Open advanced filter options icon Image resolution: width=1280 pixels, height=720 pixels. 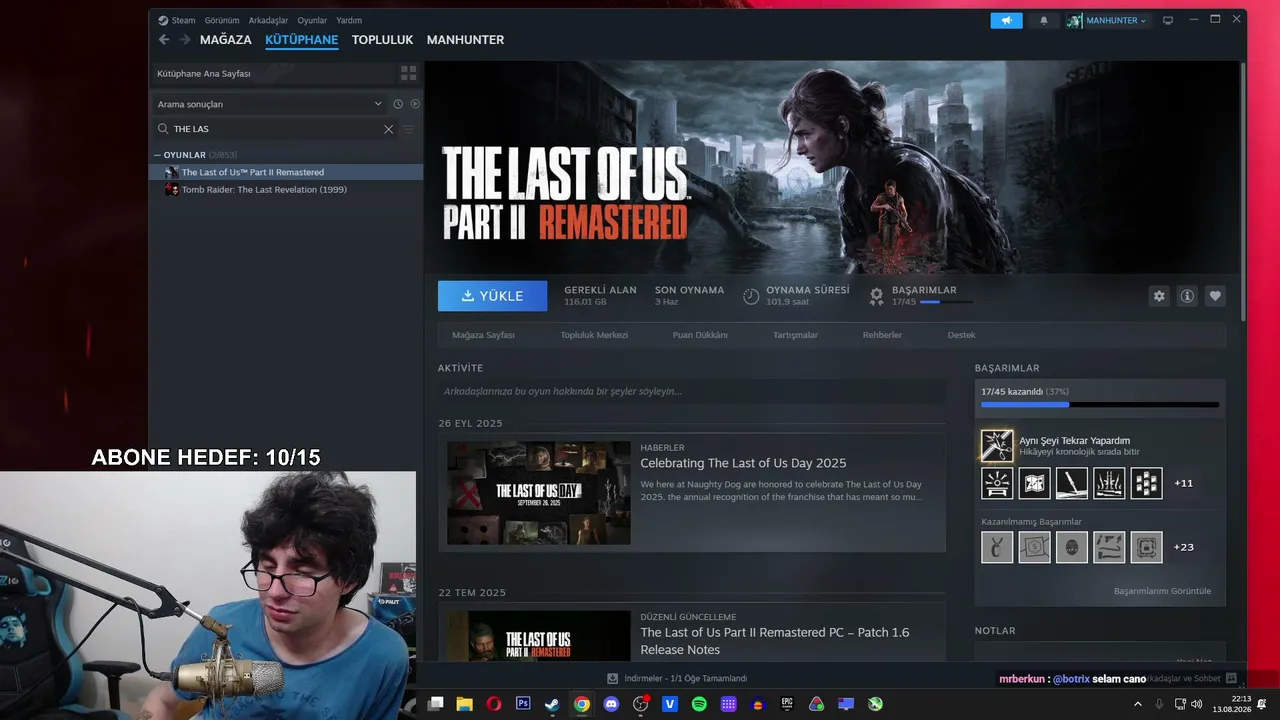408,129
